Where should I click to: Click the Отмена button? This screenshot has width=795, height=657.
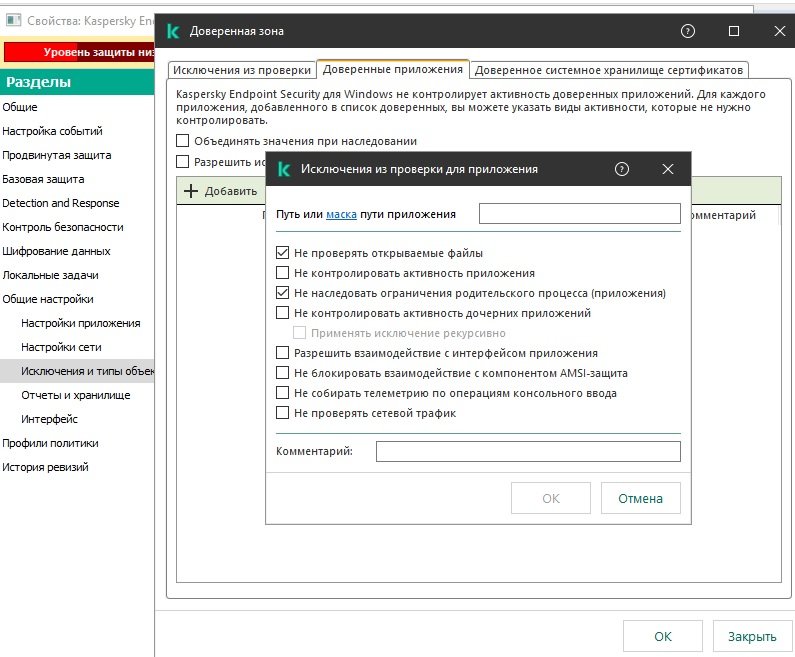pos(640,498)
